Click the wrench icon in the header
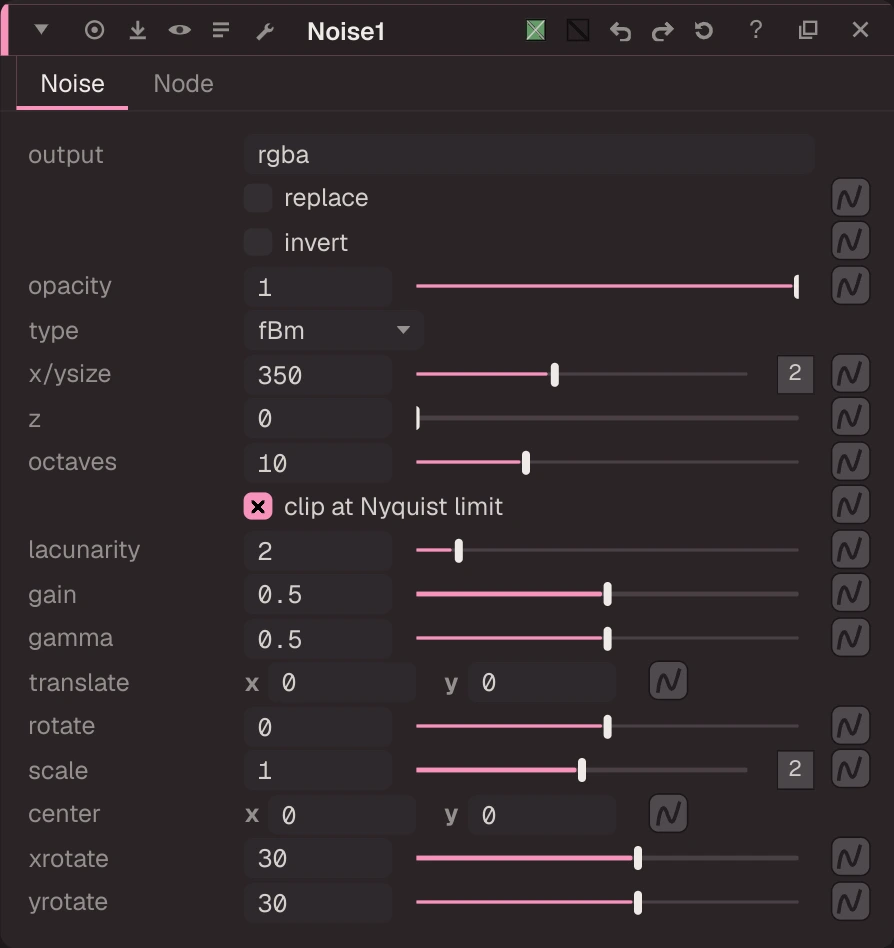This screenshot has height=948, width=894. (265, 31)
